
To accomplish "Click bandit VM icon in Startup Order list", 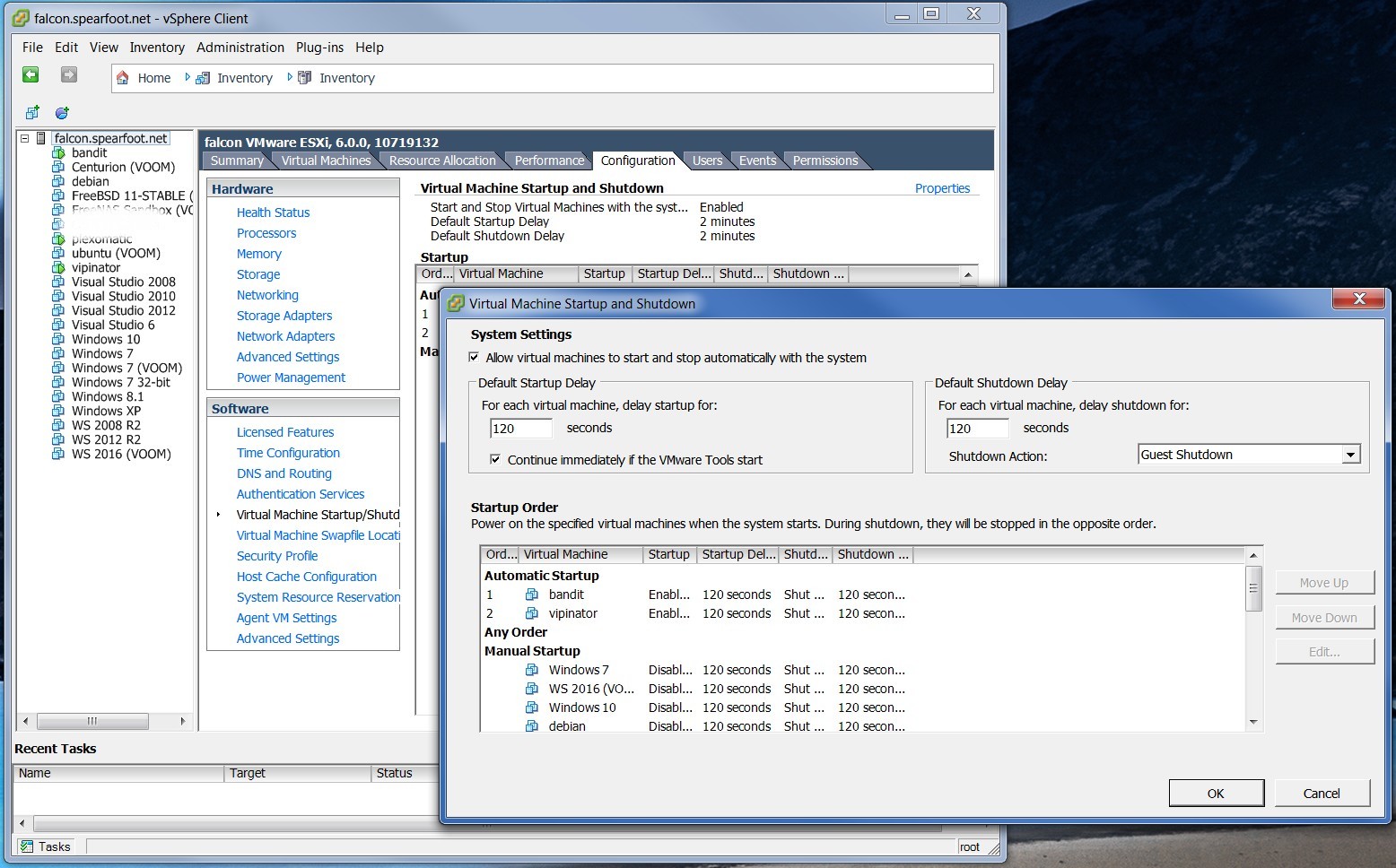I will coord(532,595).
